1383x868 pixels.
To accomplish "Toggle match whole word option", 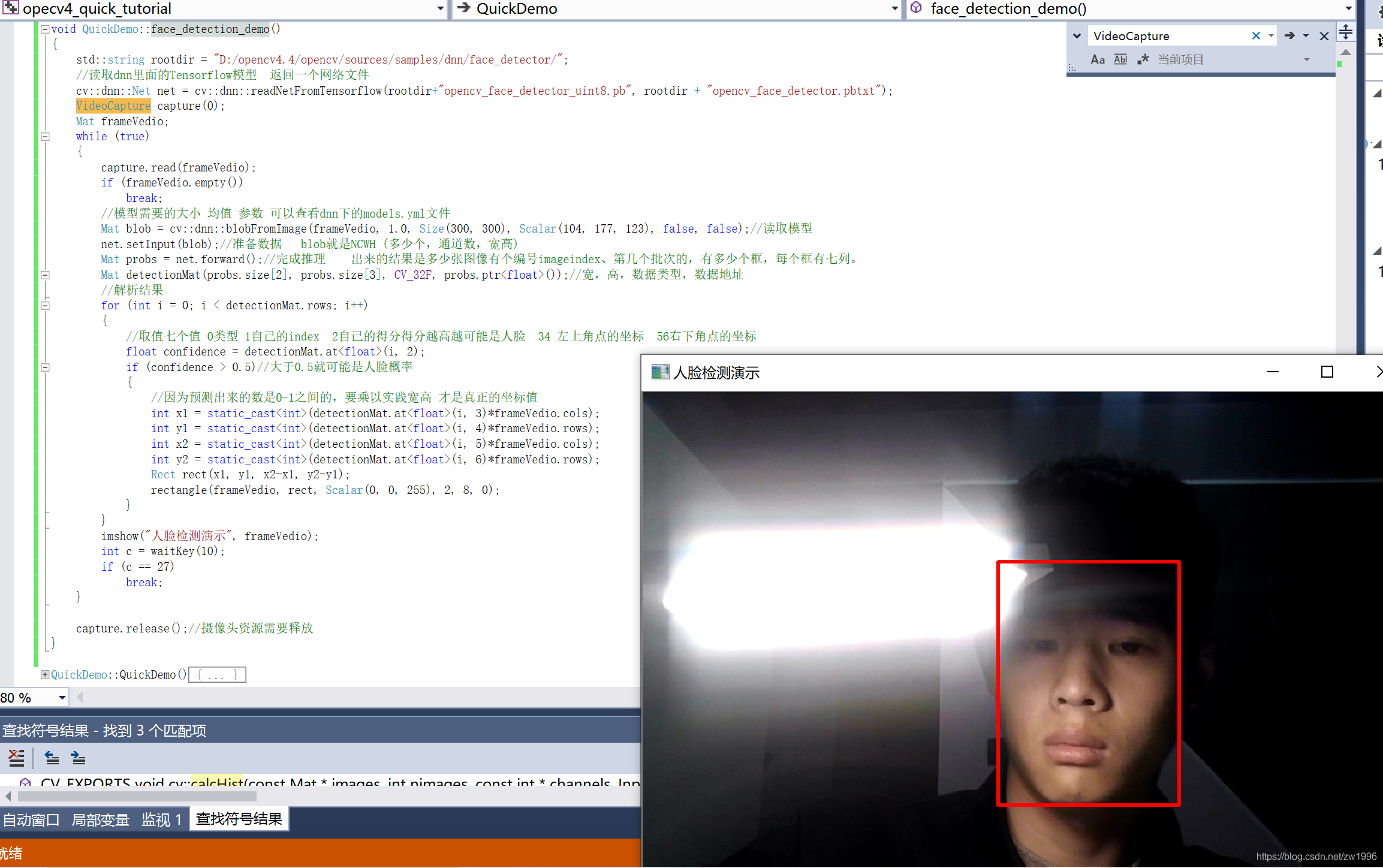I will click(x=1120, y=59).
